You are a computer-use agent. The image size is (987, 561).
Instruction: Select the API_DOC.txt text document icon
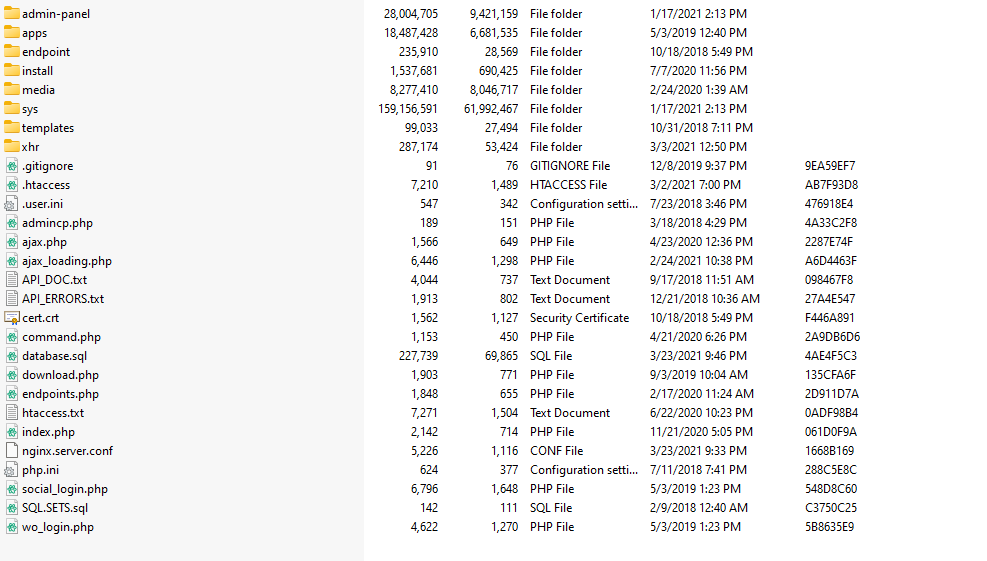tap(12, 280)
